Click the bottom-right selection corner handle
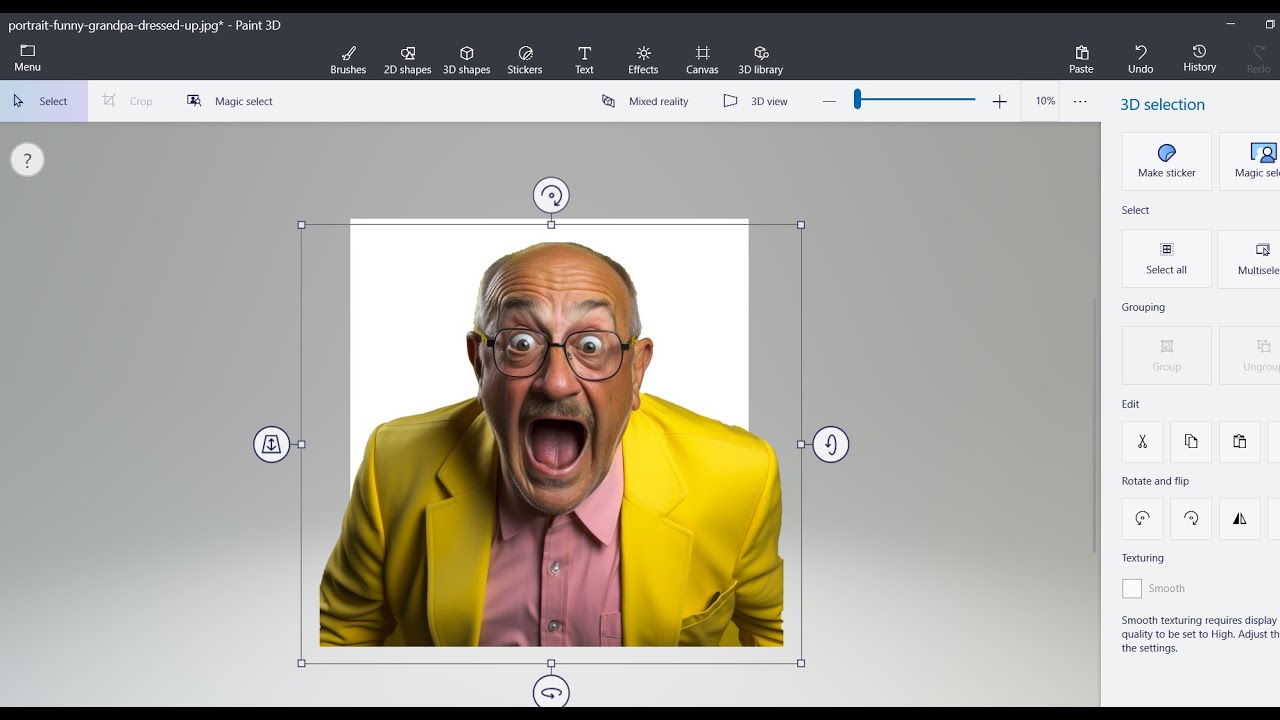The height and width of the screenshot is (720, 1280). [x=801, y=663]
